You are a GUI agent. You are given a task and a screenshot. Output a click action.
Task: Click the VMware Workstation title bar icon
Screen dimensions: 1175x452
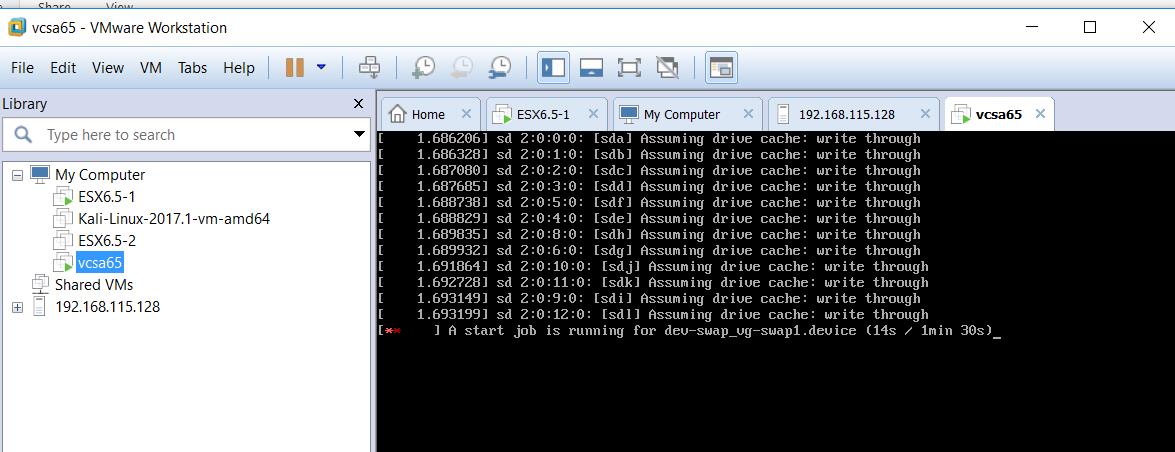(17, 28)
